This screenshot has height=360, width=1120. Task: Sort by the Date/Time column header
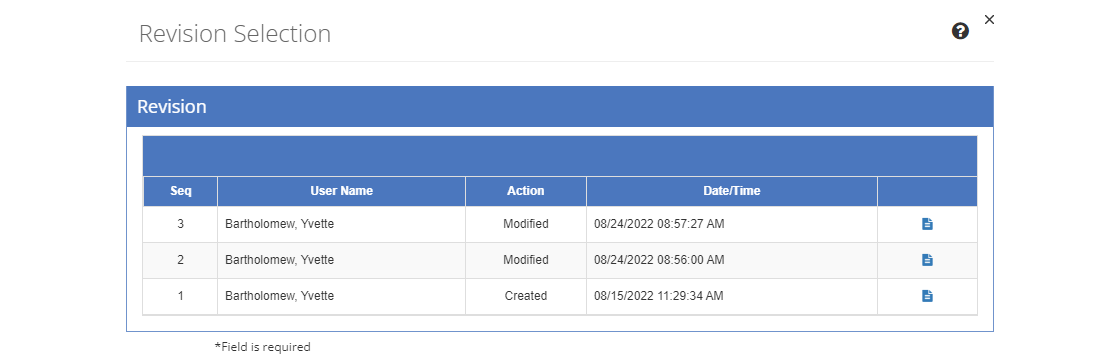click(731, 191)
